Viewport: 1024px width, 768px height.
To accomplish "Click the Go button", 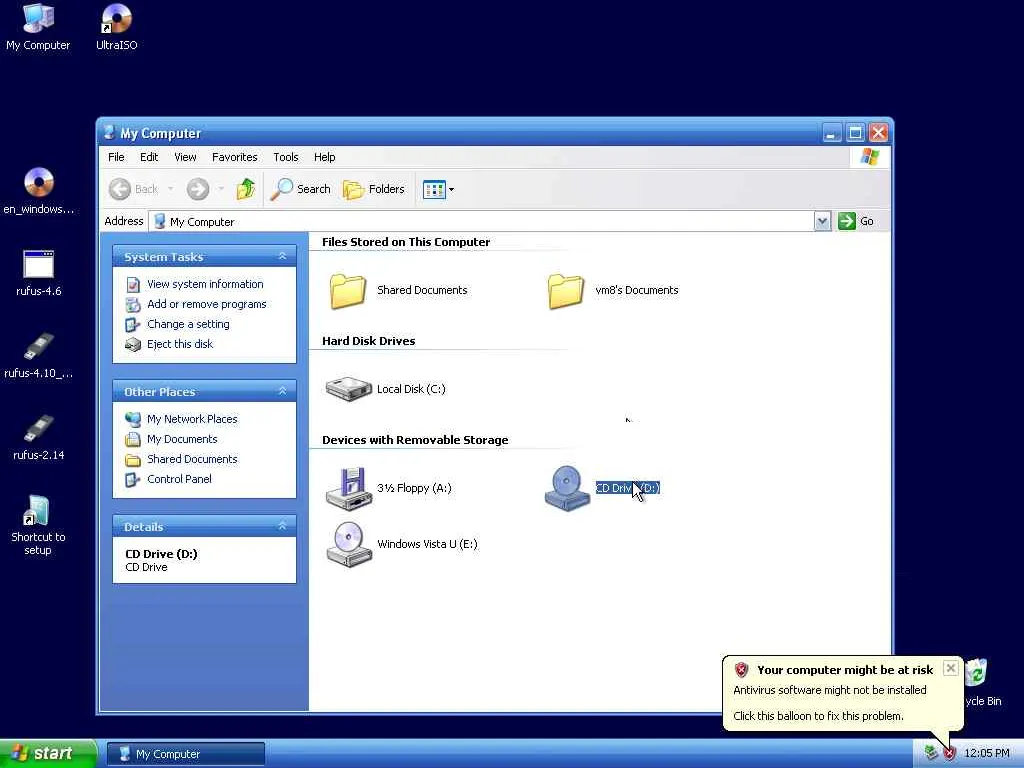I will click(856, 221).
